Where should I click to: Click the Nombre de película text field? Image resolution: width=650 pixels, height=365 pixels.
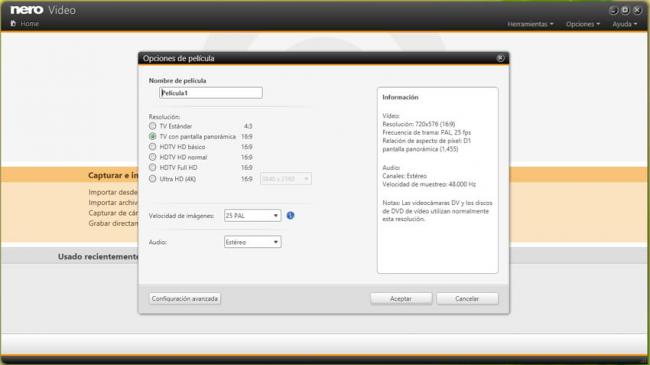[x=211, y=93]
